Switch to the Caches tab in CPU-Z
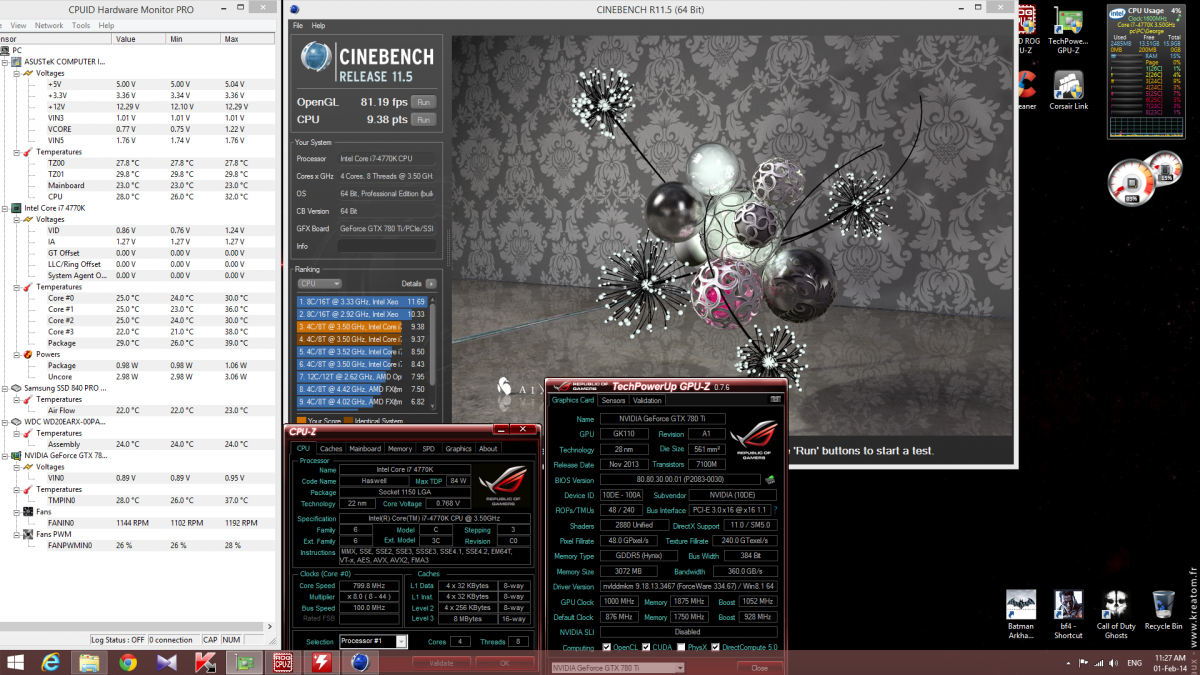The image size is (1200, 675). click(331, 448)
